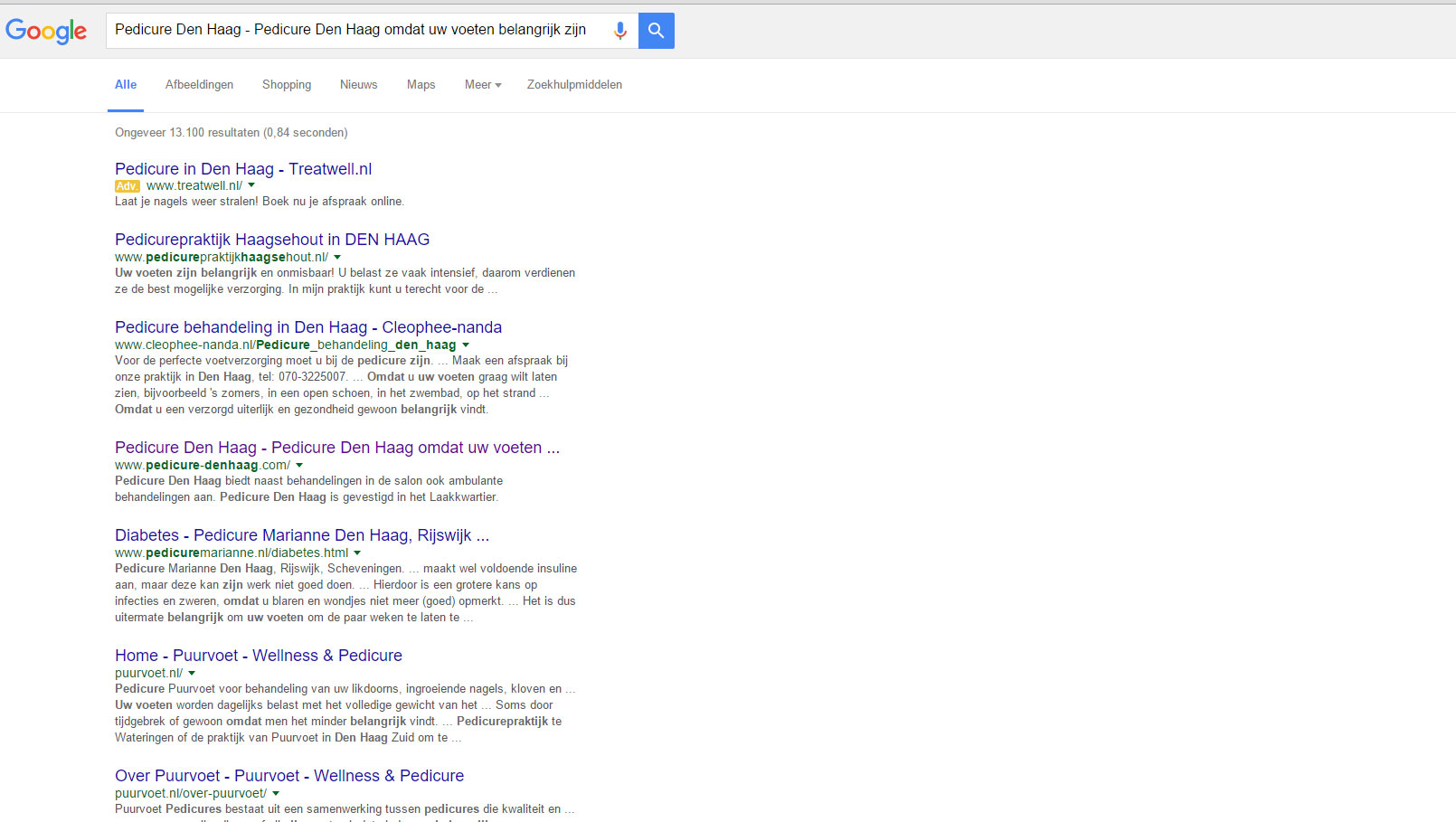The width and height of the screenshot is (1456, 822).
Task: Open Pedicure in Den Haag - Treatwell.nl ad
Action: [243, 169]
